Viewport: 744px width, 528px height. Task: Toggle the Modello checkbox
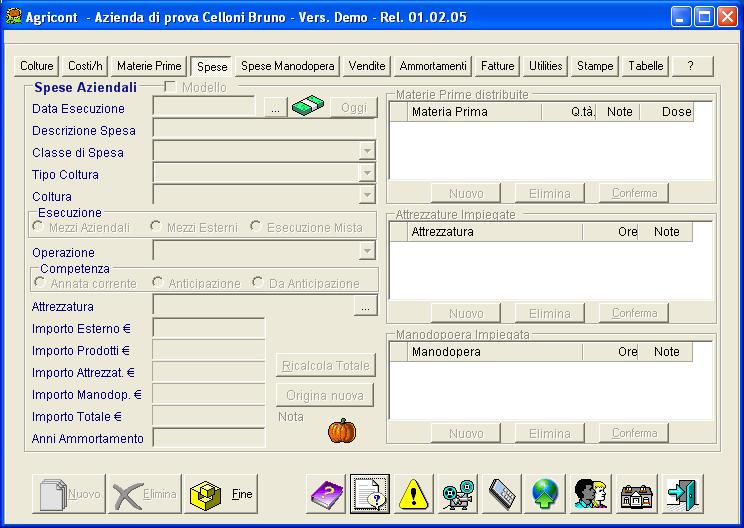pyautogui.click(x=170, y=88)
